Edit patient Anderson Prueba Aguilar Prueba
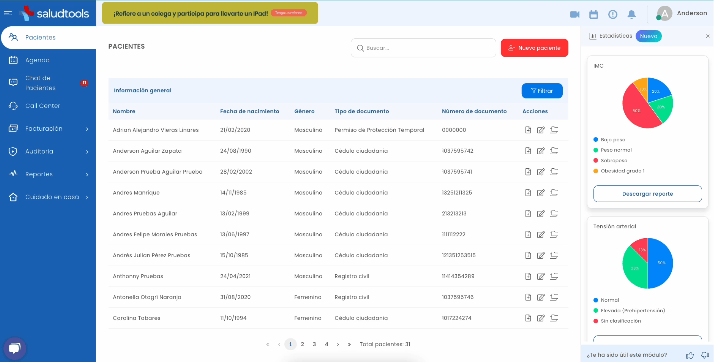The height and width of the screenshot is (362, 714). 541,172
